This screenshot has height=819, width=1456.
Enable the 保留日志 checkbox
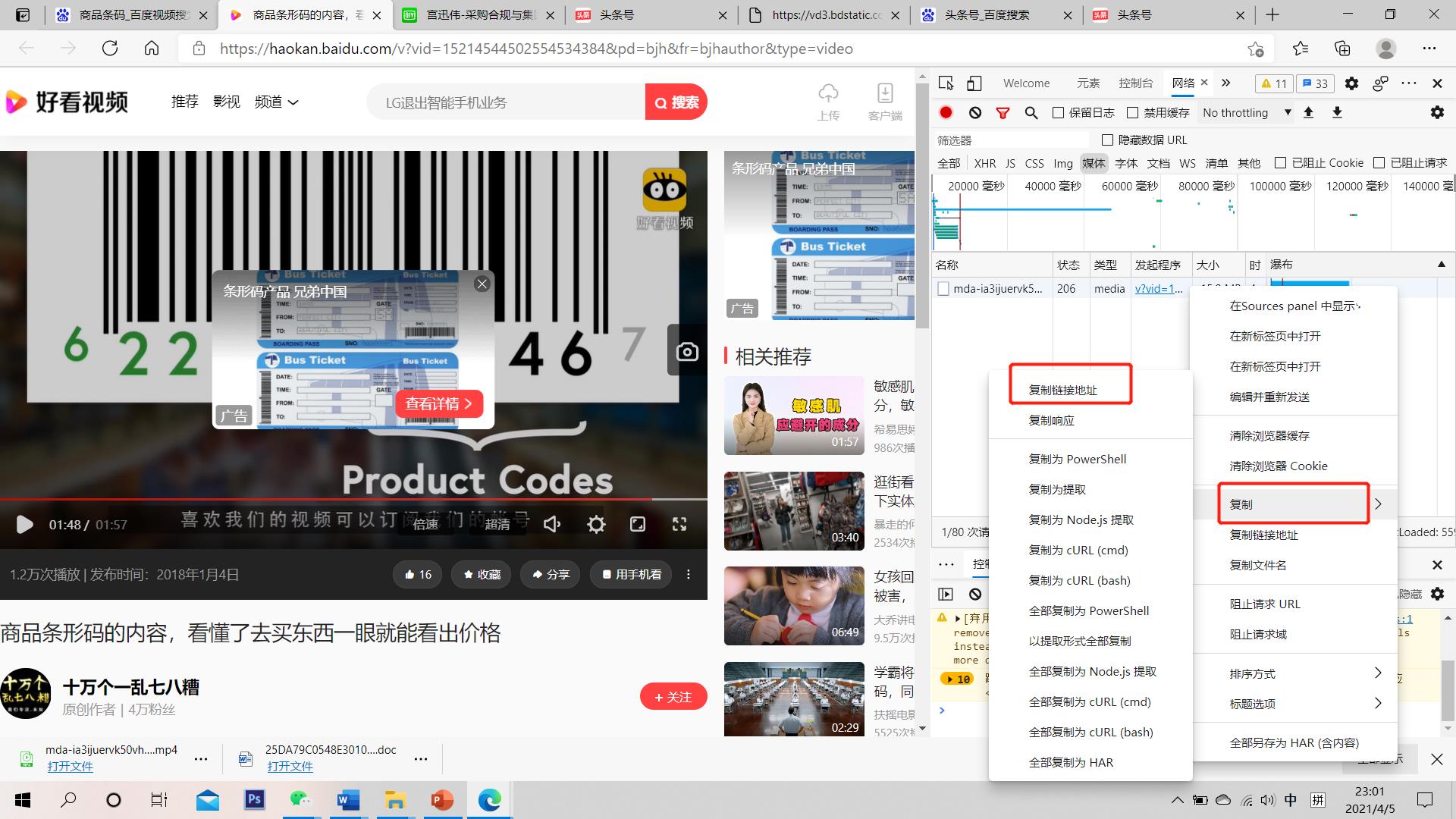[1058, 112]
